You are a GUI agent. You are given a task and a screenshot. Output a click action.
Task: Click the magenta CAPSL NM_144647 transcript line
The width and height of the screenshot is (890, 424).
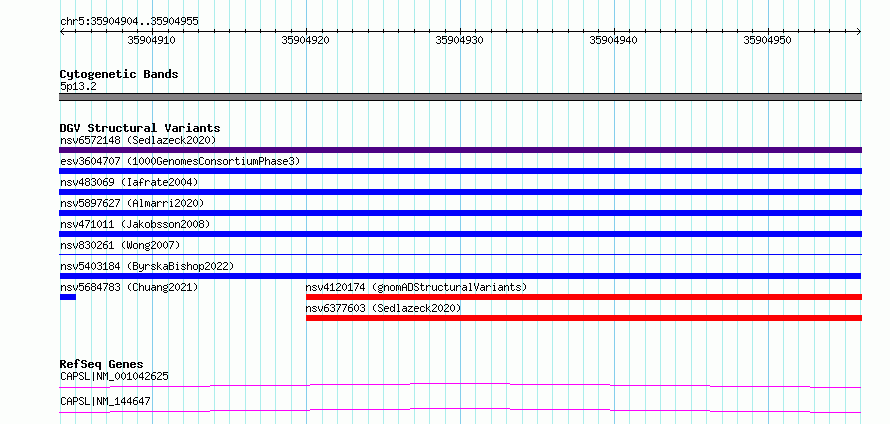tap(460, 410)
